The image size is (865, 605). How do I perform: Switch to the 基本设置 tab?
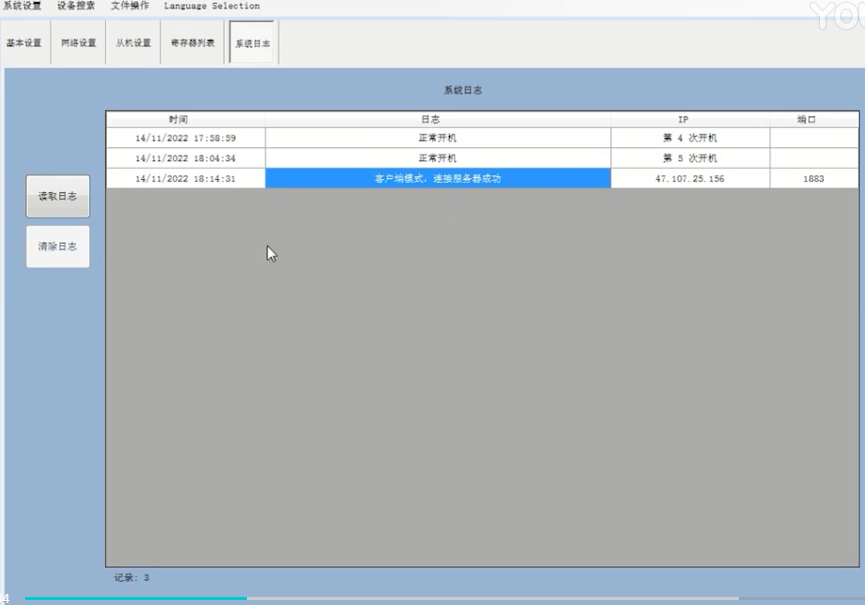24,43
